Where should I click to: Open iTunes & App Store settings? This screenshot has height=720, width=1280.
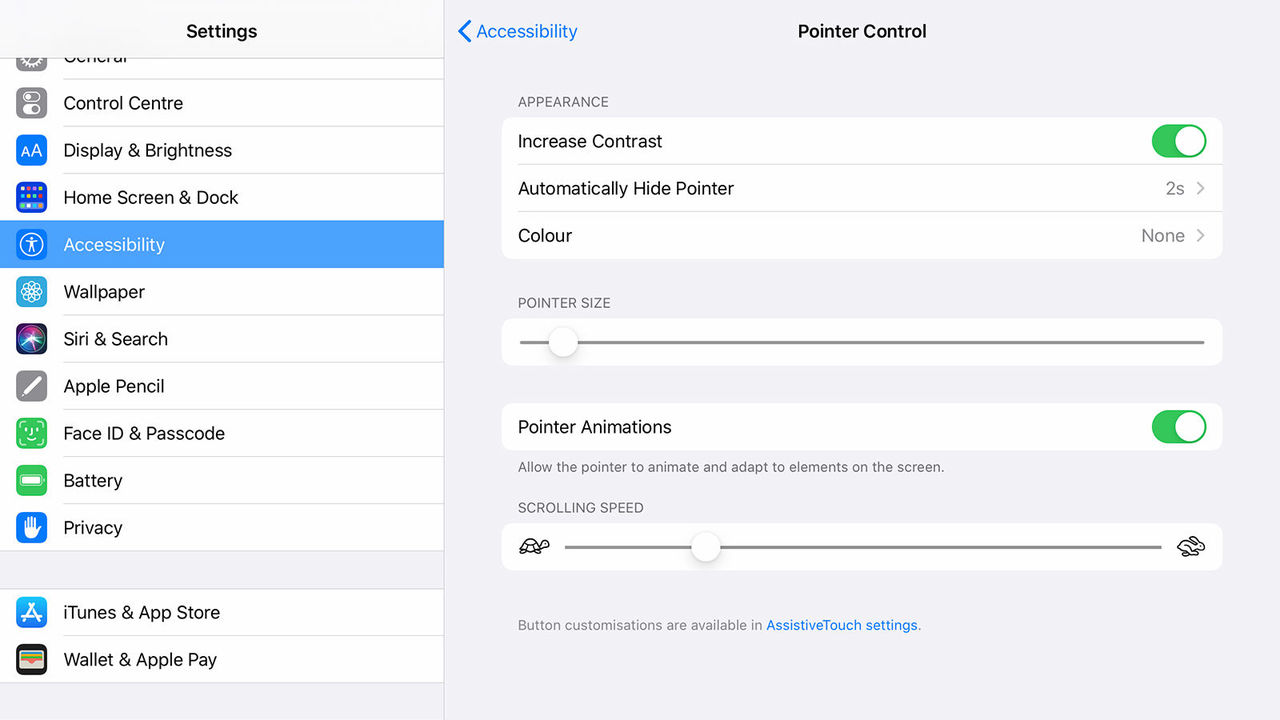[x=222, y=612]
